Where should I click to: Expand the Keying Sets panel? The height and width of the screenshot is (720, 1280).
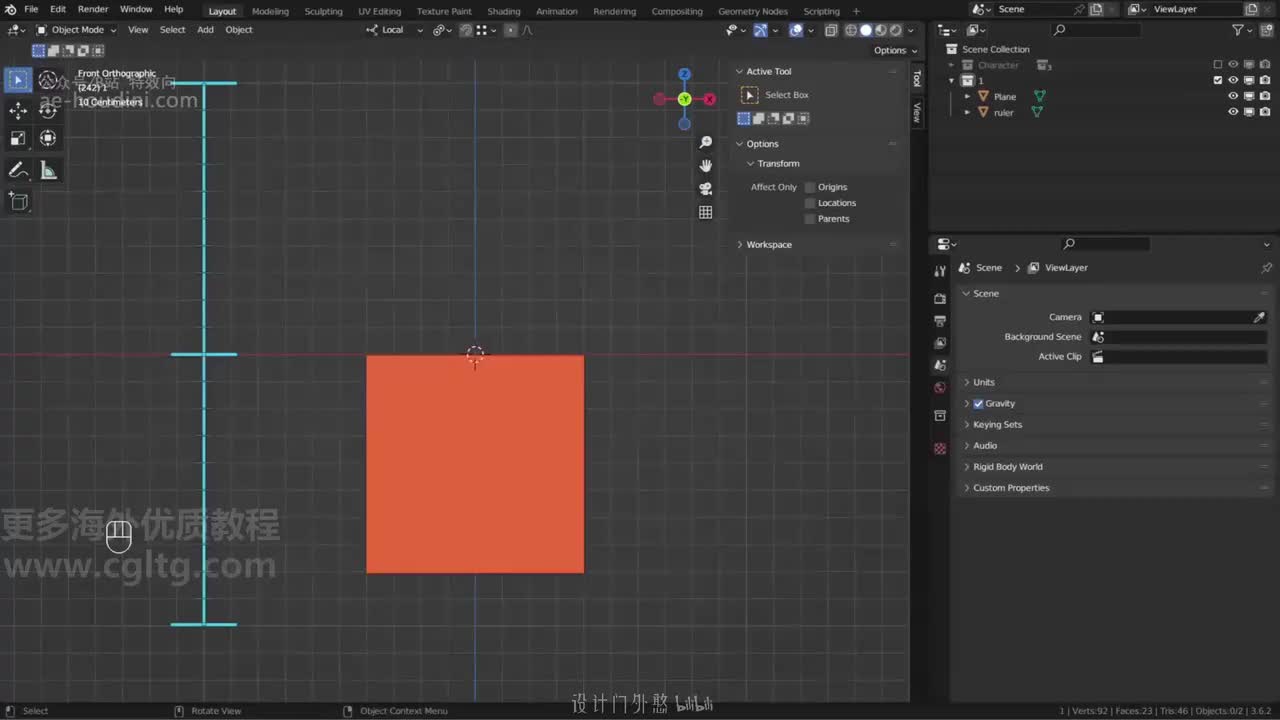[997, 425]
